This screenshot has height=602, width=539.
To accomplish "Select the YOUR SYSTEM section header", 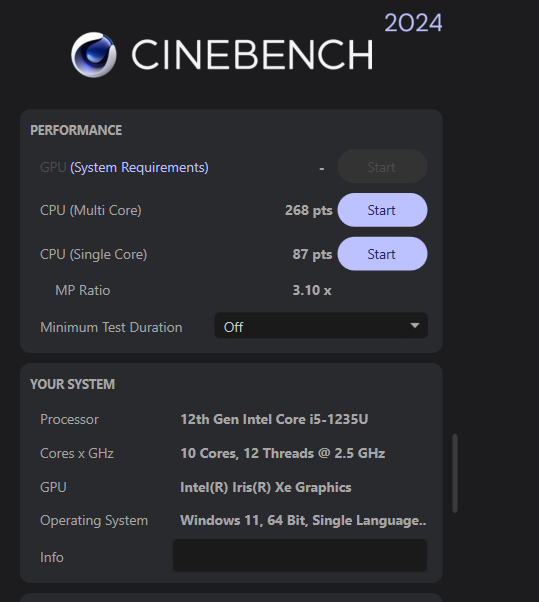I will 72,384.
